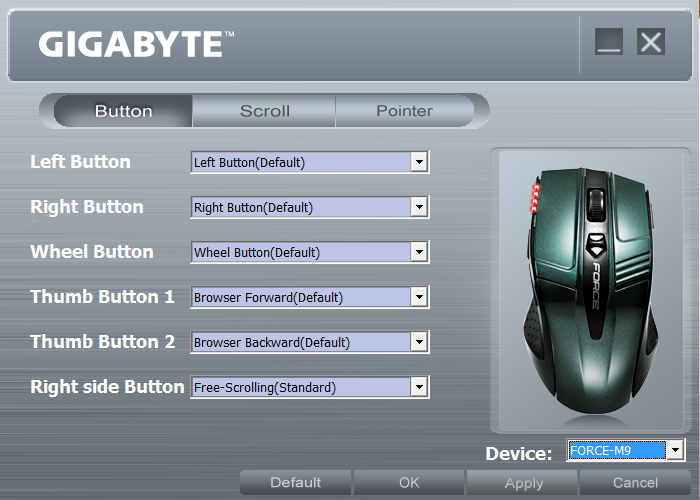Click the GIGABYTE logo
Screen dimensions: 700x500
pyautogui.click(x=136, y=44)
